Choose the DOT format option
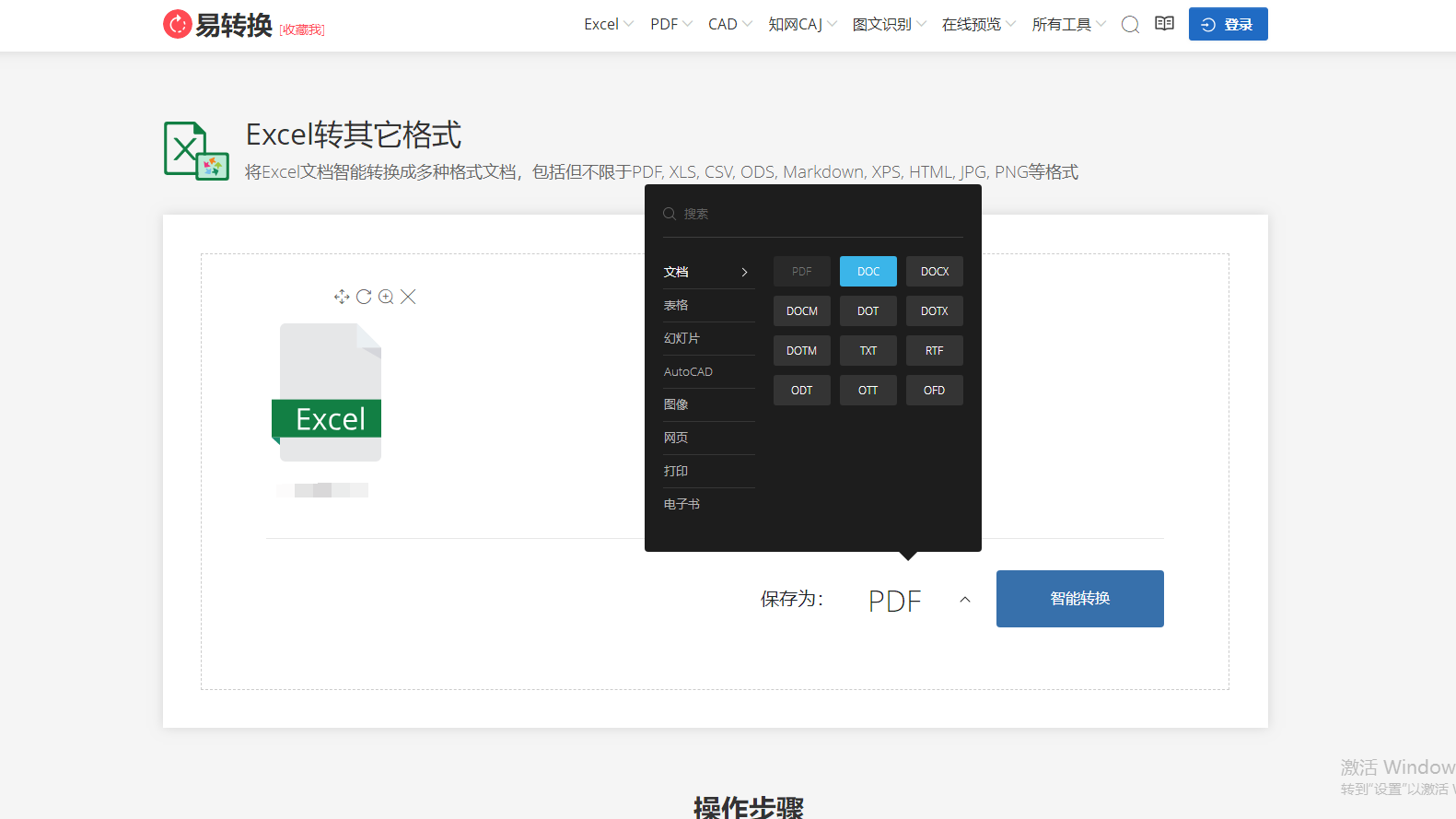The width and height of the screenshot is (1456, 819). (868, 311)
